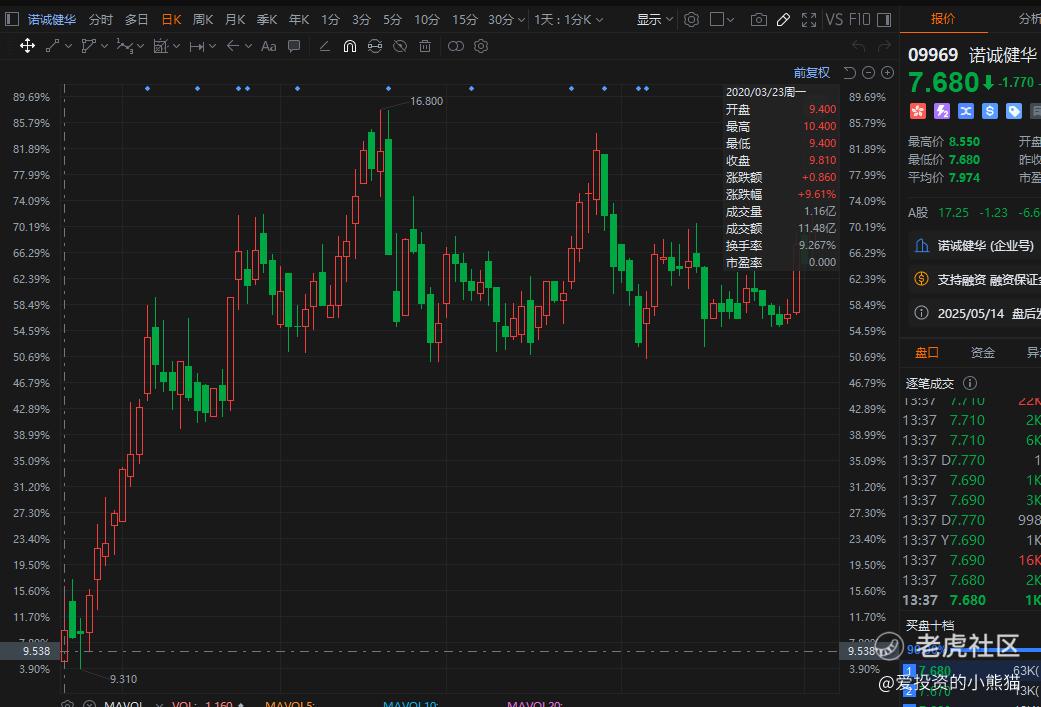The image size is (1041, 707).
Task: Zoom in chart with plus icon
Action: pyautogui.click(x=887, y=72)
